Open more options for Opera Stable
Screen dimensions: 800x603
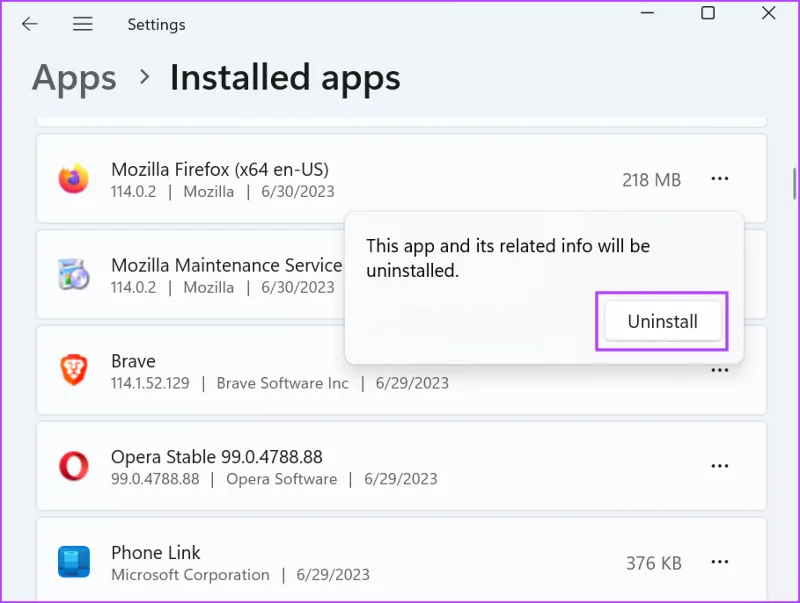click(719, 466)
